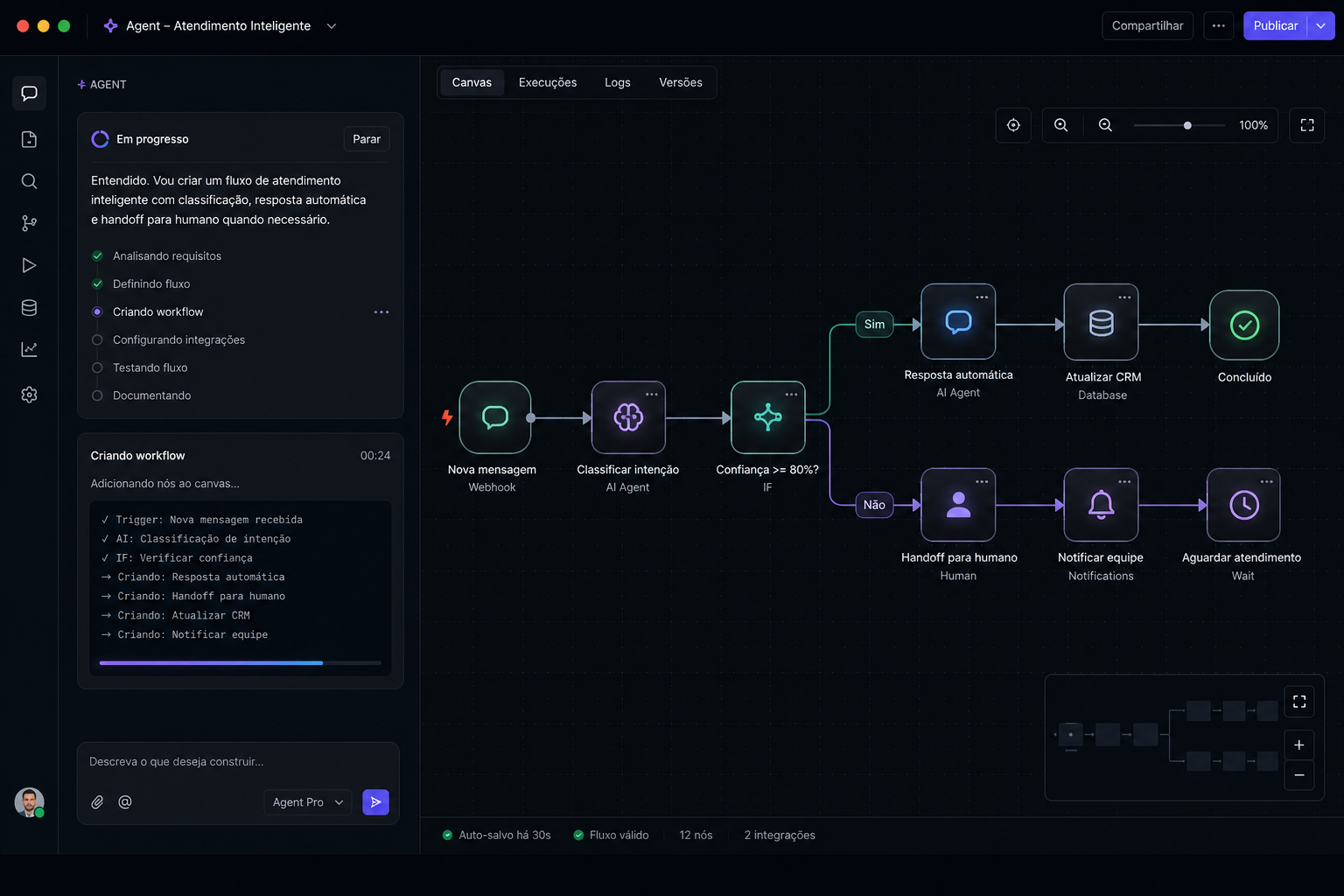Click the @ mention icon
Screen dimensions: 1344x896
click(x=125, y=802)
